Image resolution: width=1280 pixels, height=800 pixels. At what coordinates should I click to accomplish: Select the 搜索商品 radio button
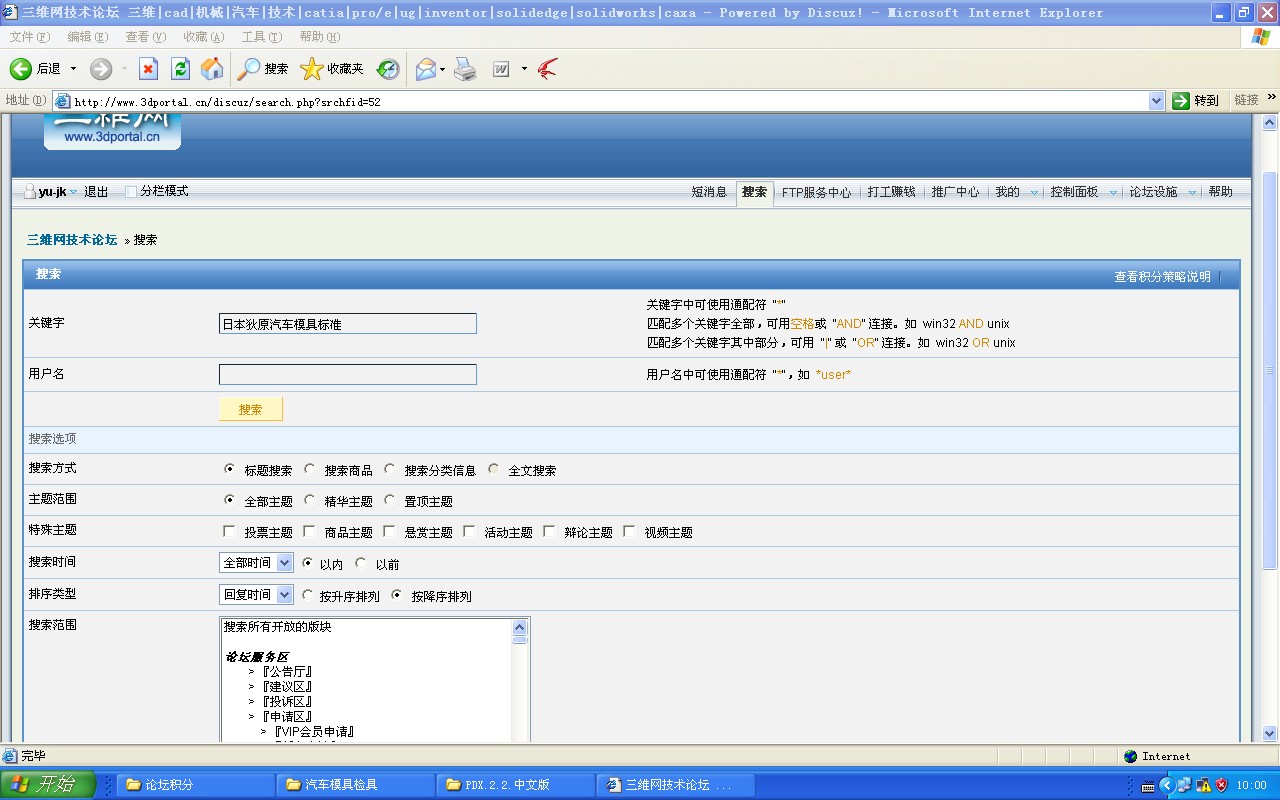310,469
